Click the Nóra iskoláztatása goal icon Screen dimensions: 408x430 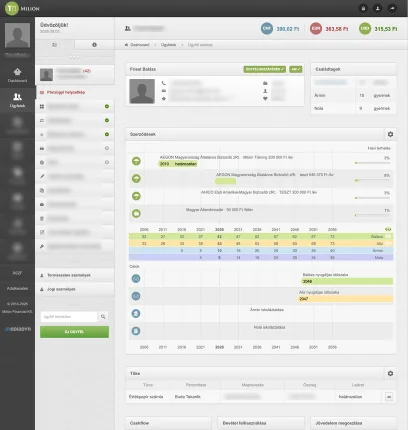(x=136, y=331)
